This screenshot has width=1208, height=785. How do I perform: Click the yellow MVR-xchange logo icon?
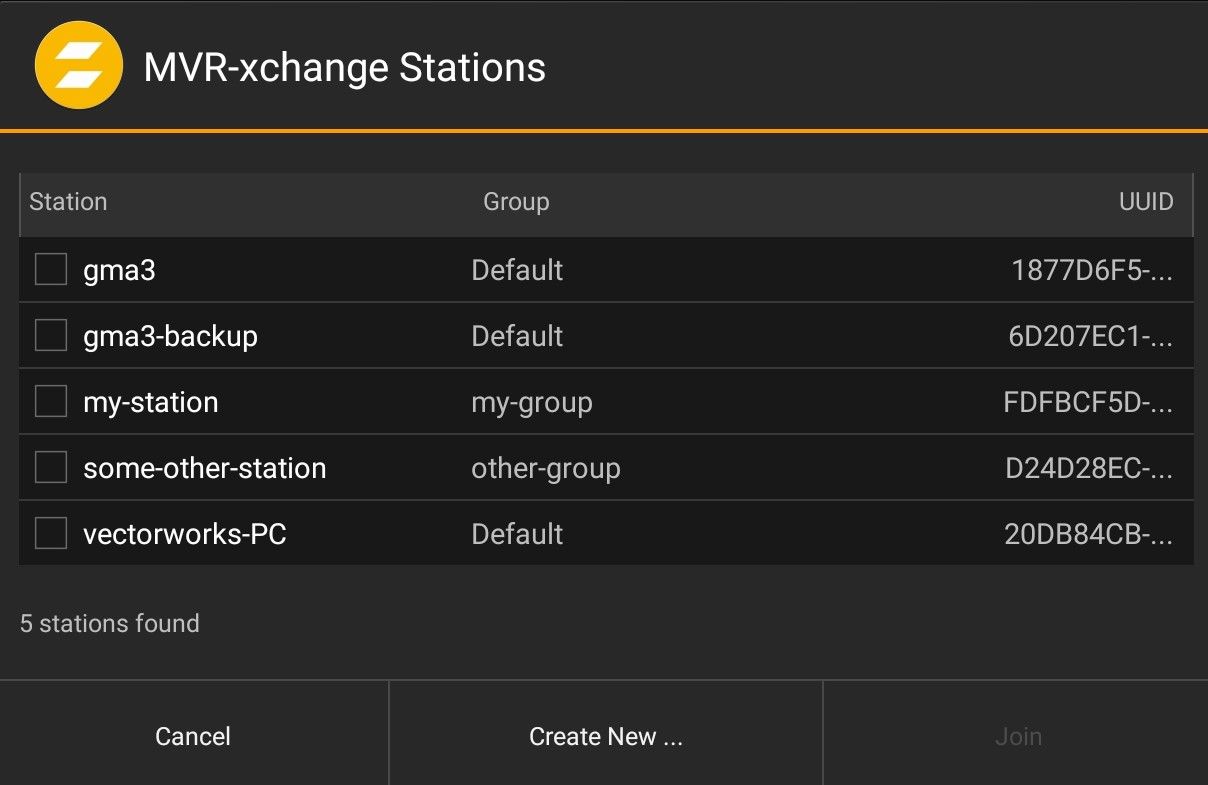click(78, 66)
